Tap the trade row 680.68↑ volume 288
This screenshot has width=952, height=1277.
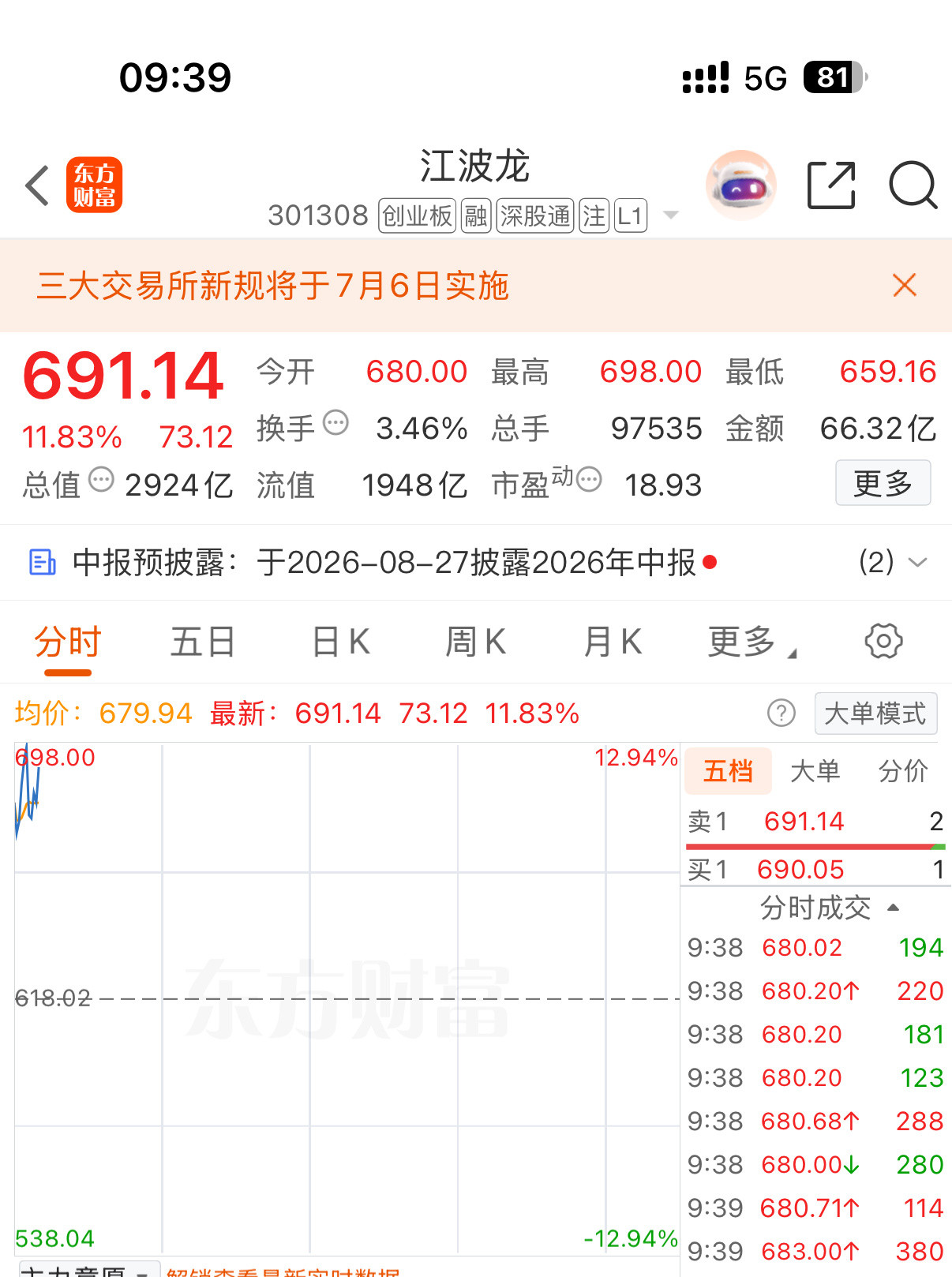coord(815,1121)
